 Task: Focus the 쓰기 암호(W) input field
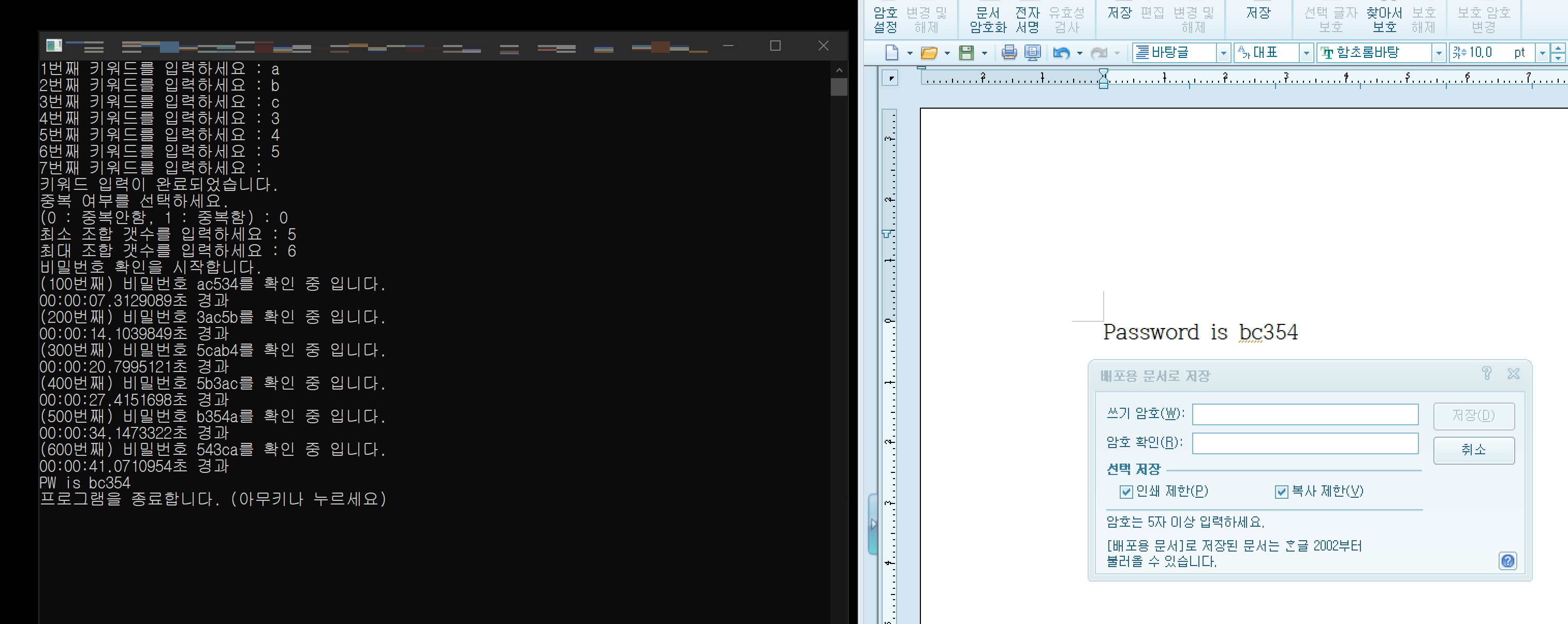(1305, 415)
